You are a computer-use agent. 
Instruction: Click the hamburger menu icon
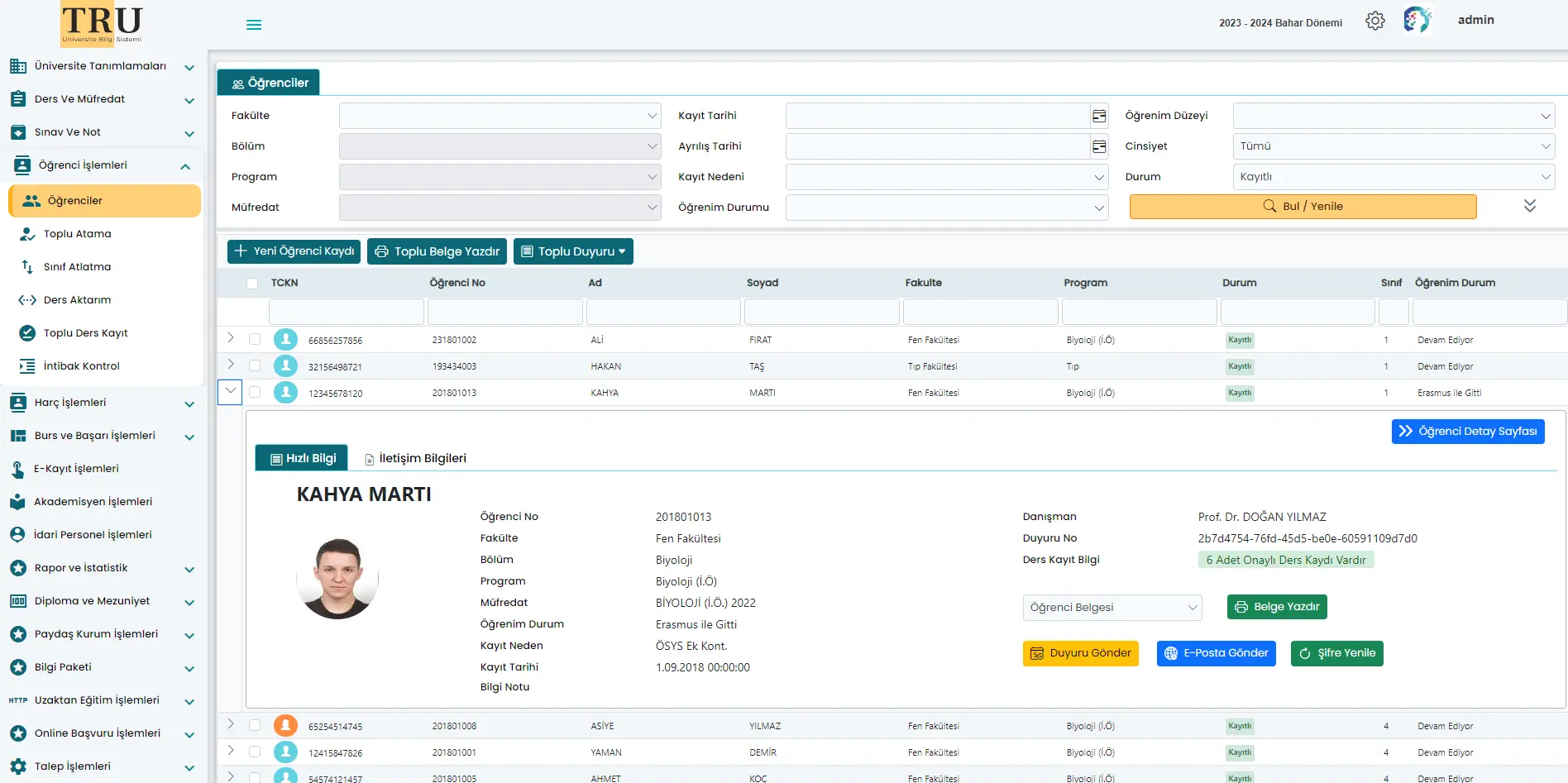(x=254, y=25)
